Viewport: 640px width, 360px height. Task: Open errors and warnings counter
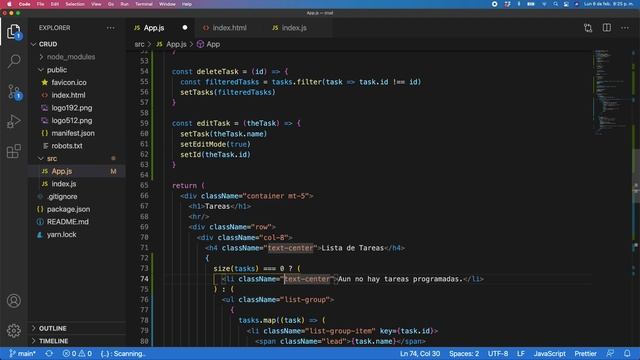(x=77, y=353)
